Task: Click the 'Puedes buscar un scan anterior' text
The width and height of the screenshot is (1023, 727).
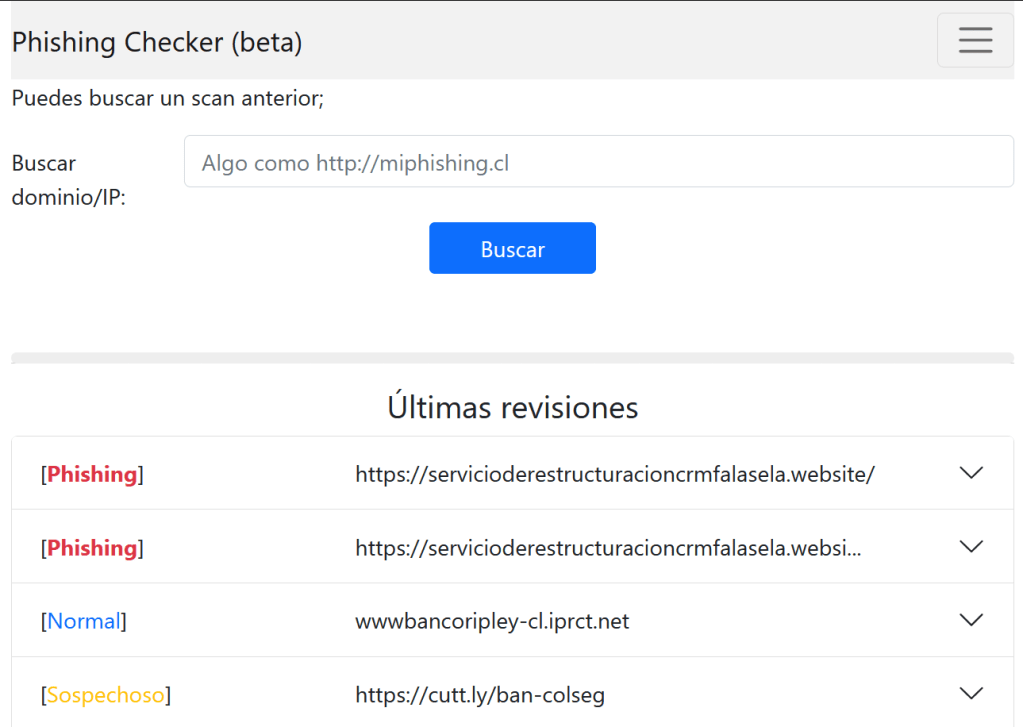Action: coord(168,99)
